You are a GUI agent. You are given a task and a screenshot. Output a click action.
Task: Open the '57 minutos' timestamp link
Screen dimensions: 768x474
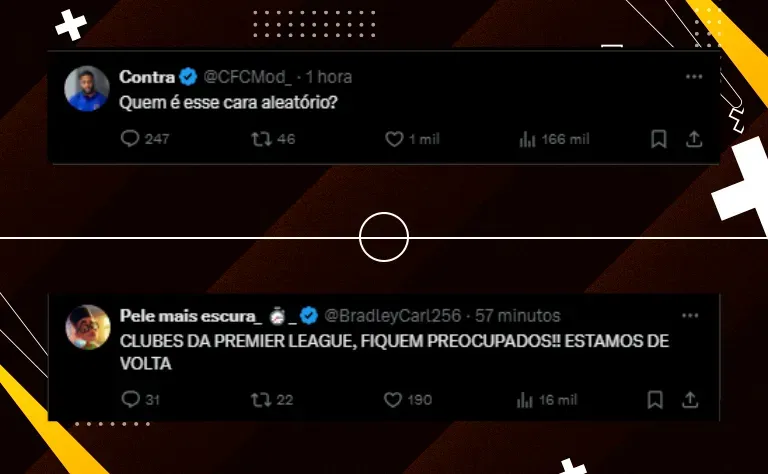point(518,316)
